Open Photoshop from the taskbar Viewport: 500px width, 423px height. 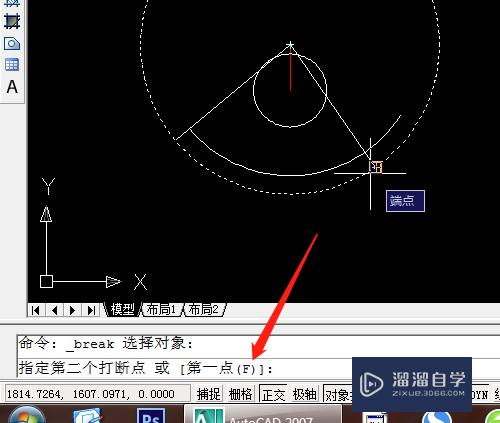pos(151,416)
